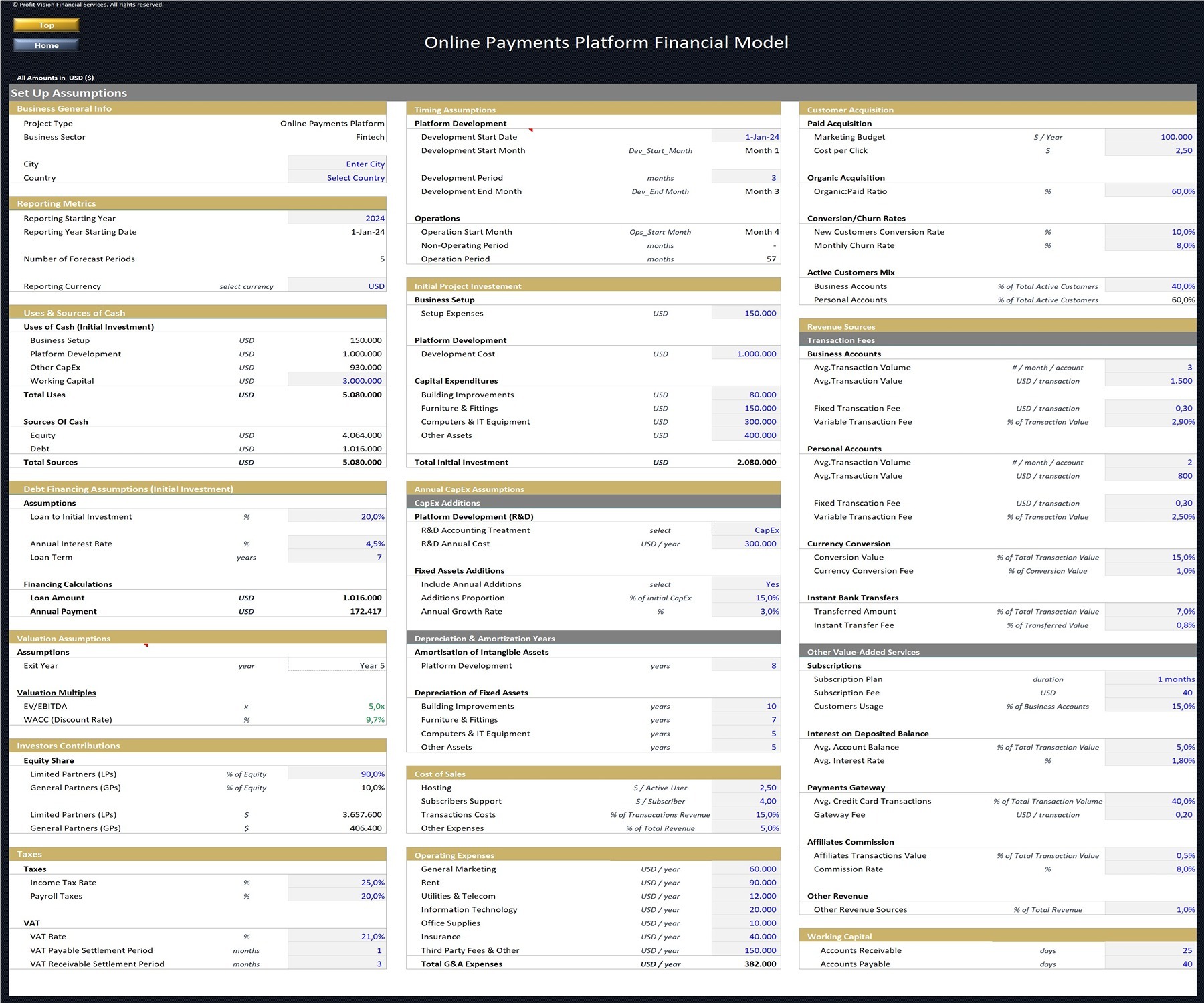
Task: Select Personal Avg.Transaction Value 800 cell
Action: pyautogui.click(x=1150, y=476)
